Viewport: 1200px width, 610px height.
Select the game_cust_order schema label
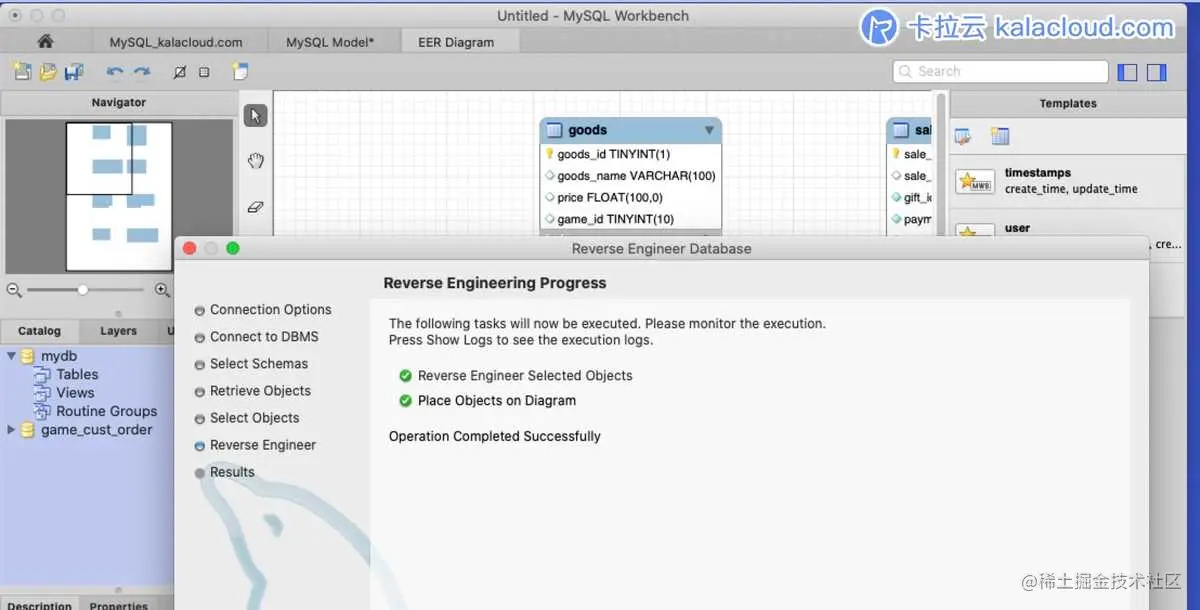pyautogui.click(x=96, y=430)
